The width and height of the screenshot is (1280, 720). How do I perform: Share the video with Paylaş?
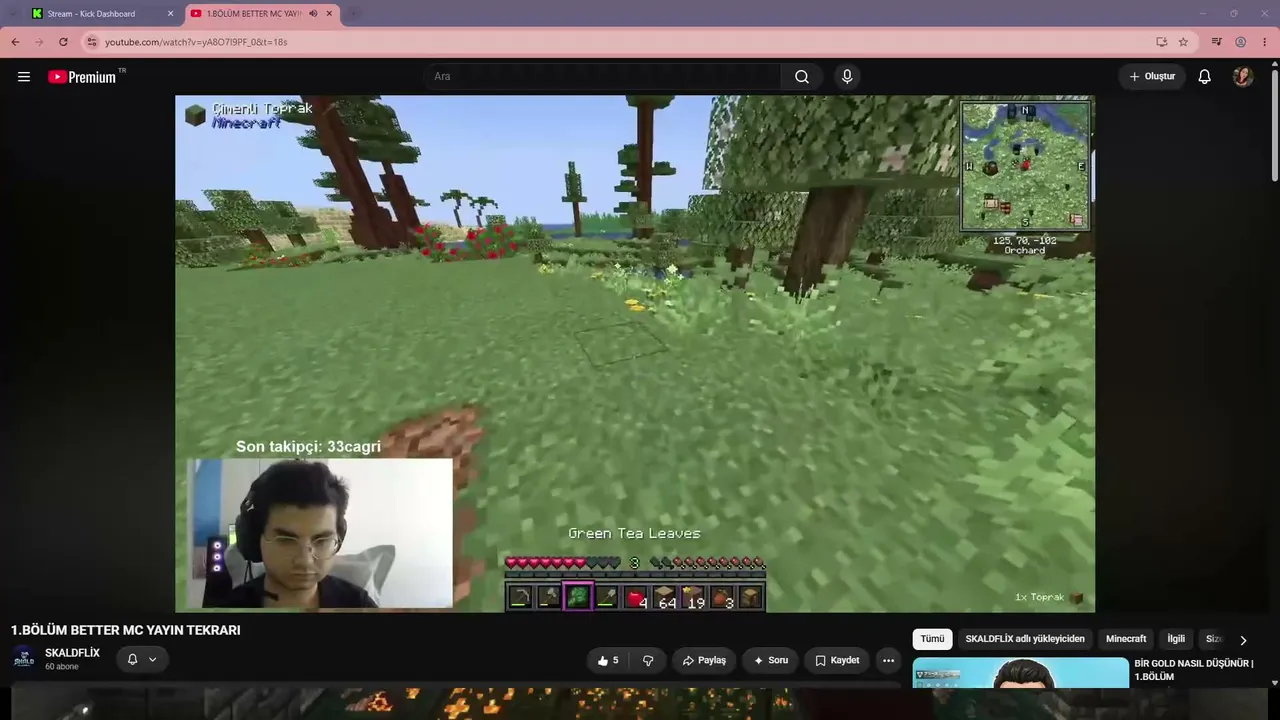pos(704,660)
